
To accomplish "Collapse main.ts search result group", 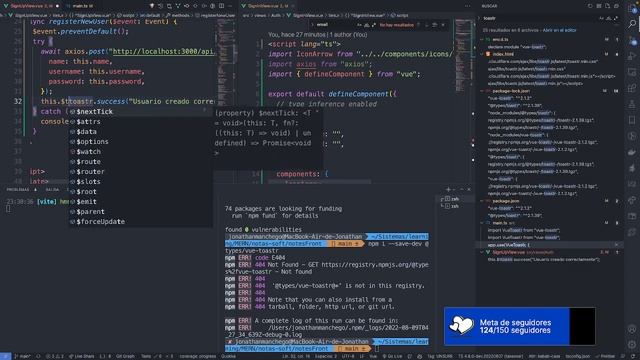I will [x=482, y=223].
